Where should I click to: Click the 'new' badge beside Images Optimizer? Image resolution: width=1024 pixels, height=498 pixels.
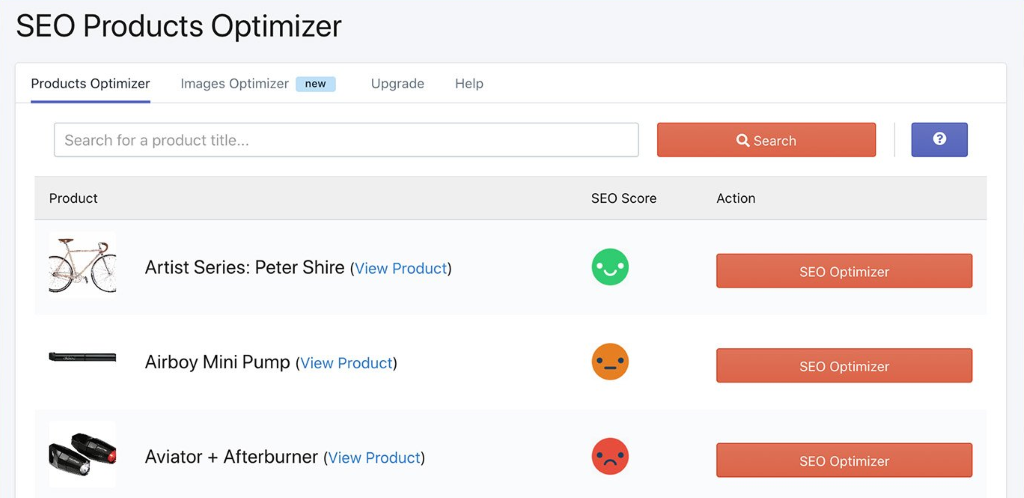click(x=315, y=84)
